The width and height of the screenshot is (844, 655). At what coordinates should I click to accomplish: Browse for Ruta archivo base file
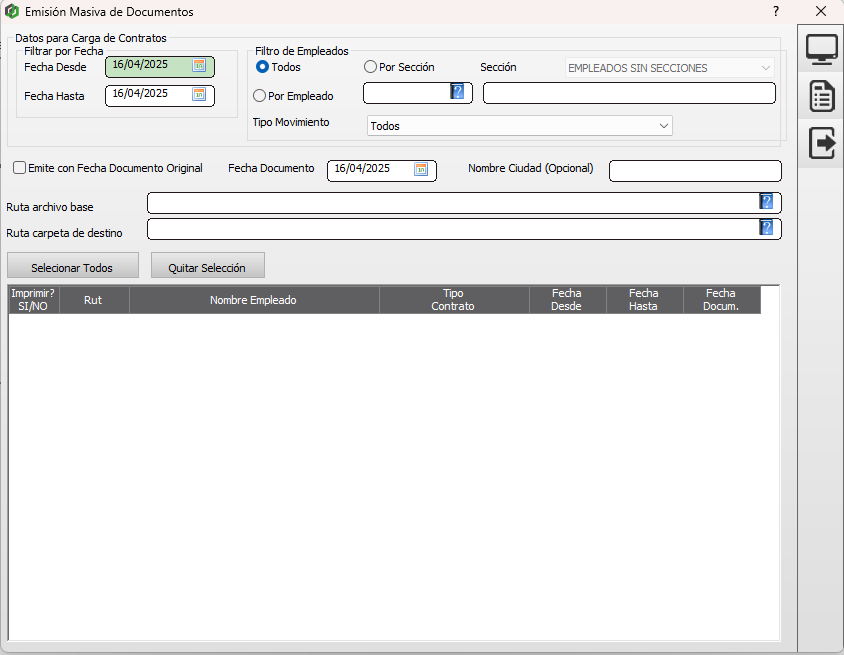click(x=766, y=202)
